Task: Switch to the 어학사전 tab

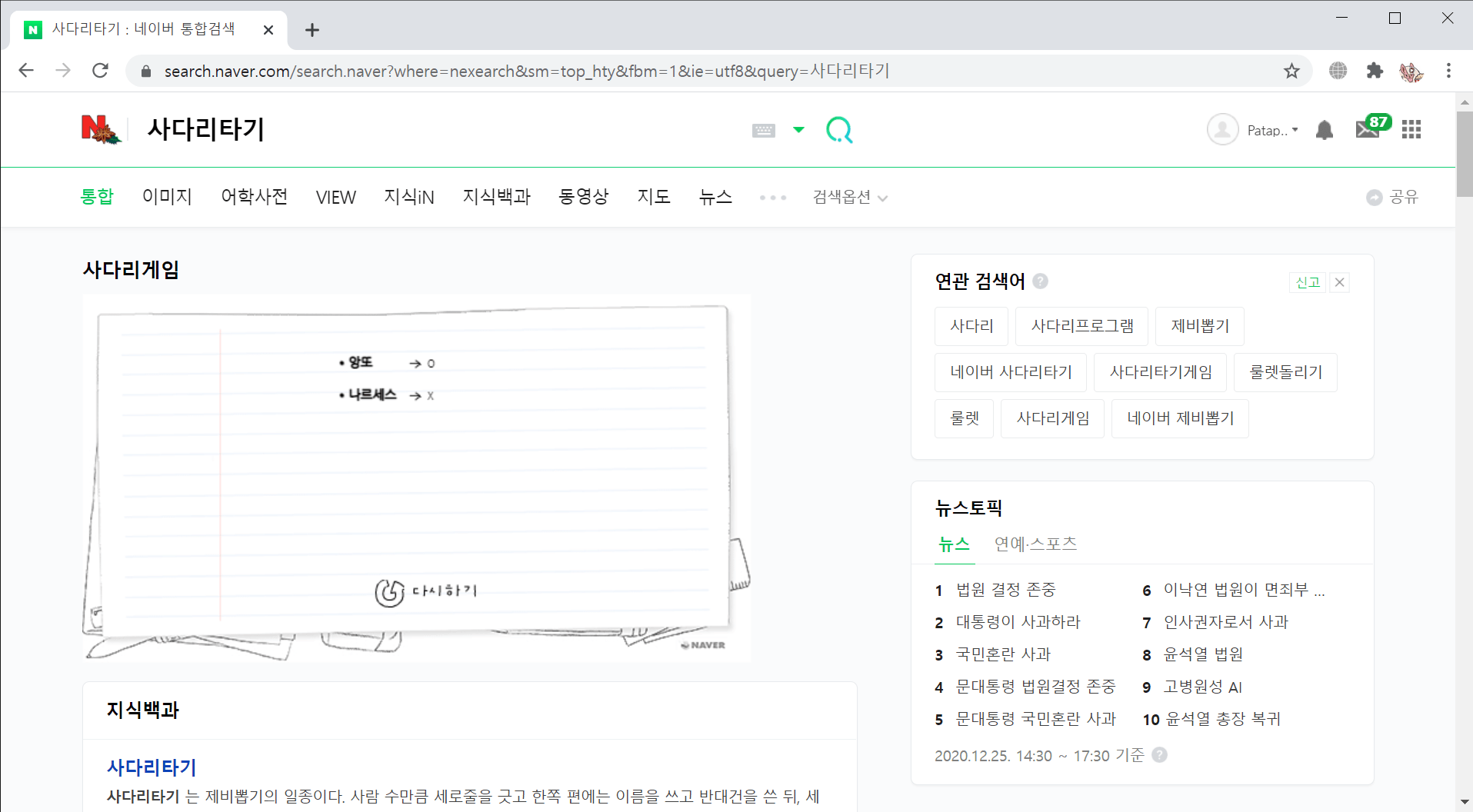Action: pyautogui.click(x=255, y=197)
